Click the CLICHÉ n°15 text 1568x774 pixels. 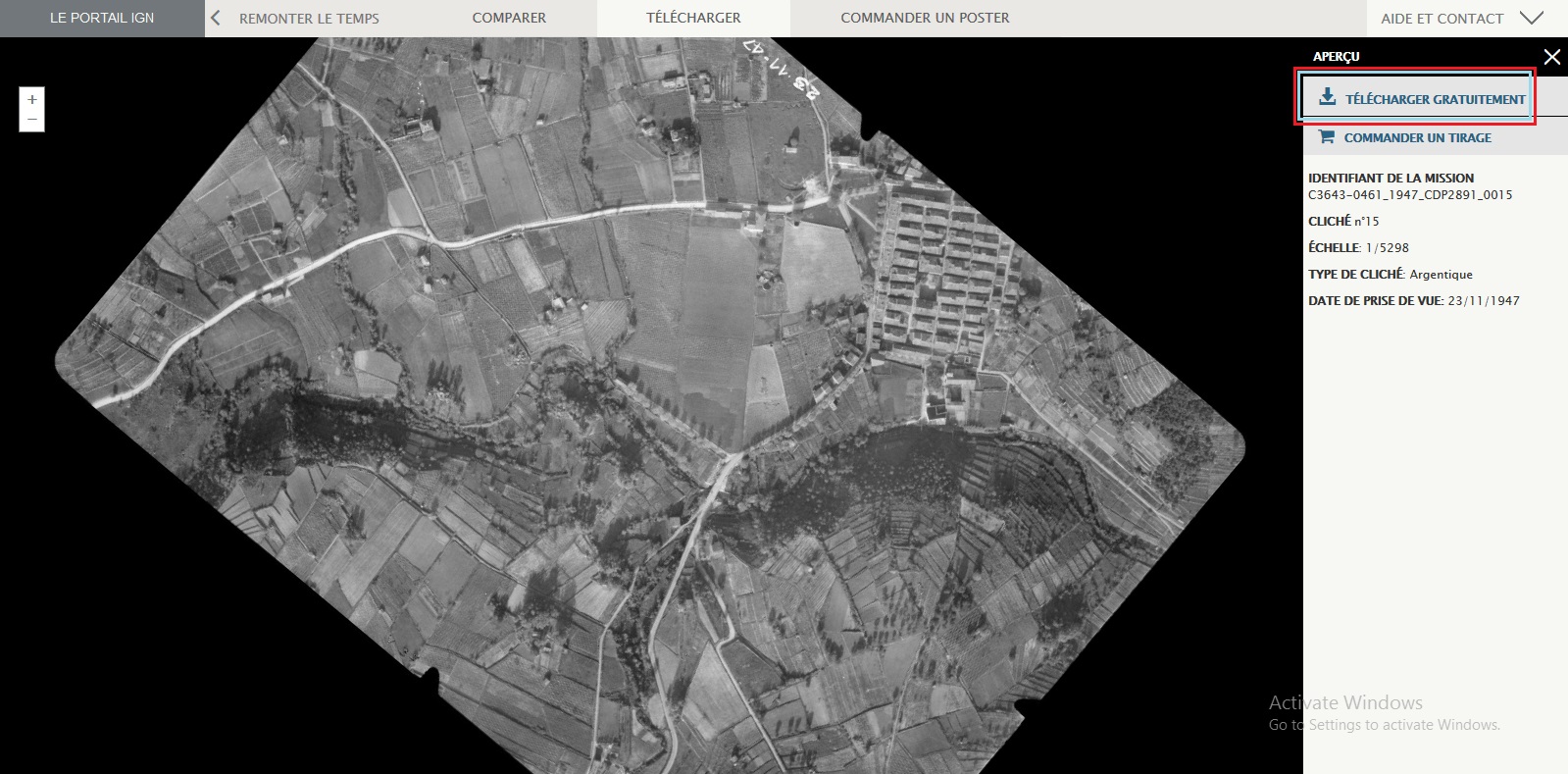1343,221
